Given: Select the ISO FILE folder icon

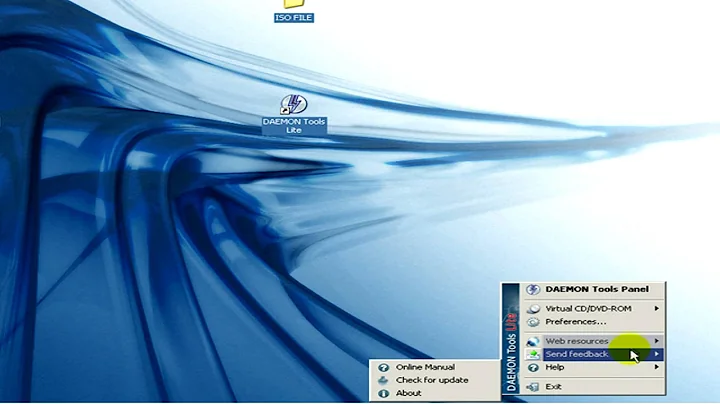Looking at the screenshot, I should [294, 4].
